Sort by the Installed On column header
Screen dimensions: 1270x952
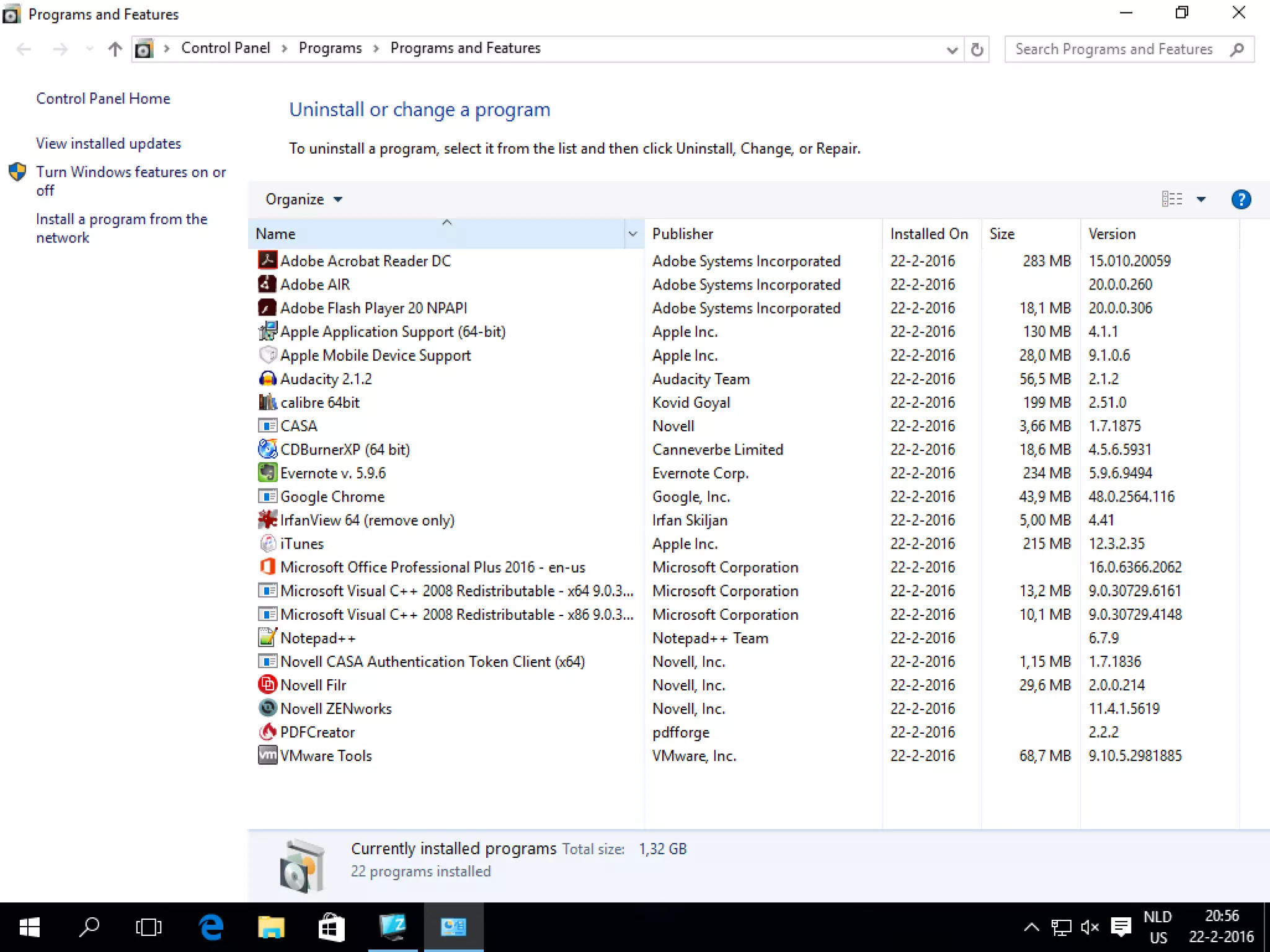[x=932, y=234]
